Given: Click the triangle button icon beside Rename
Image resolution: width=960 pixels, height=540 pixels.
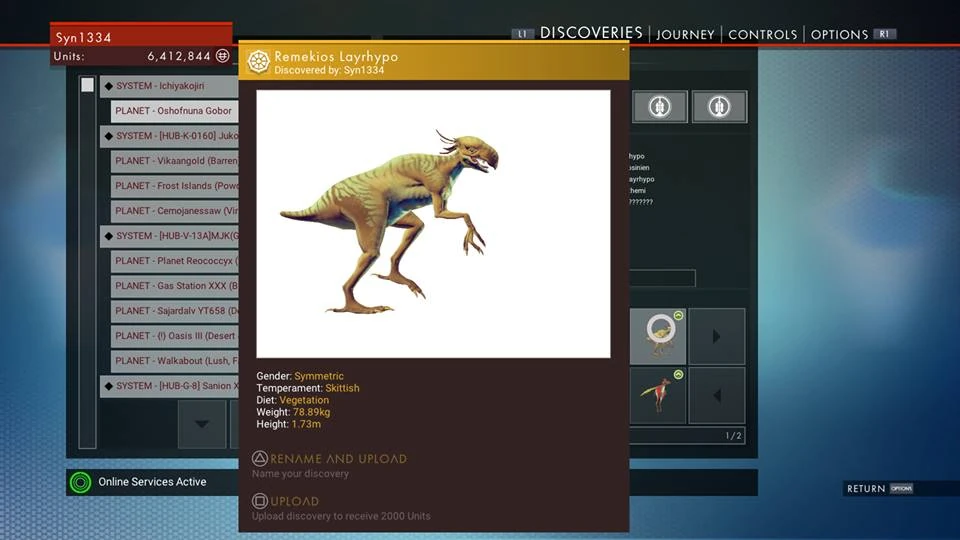Looking at the screenshot, I should coord(260,458).
